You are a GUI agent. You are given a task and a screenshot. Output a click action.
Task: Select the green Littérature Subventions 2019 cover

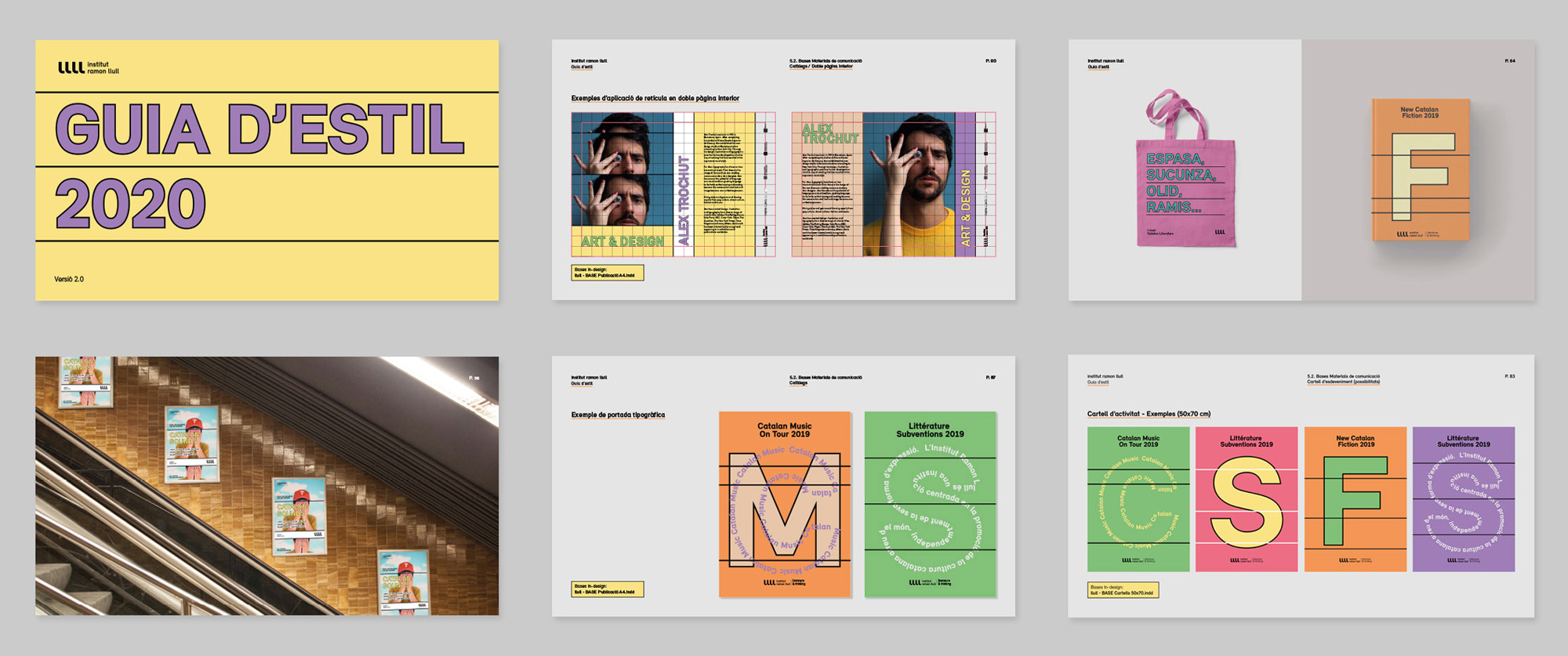pyautogui.click(x=930, y=504)
